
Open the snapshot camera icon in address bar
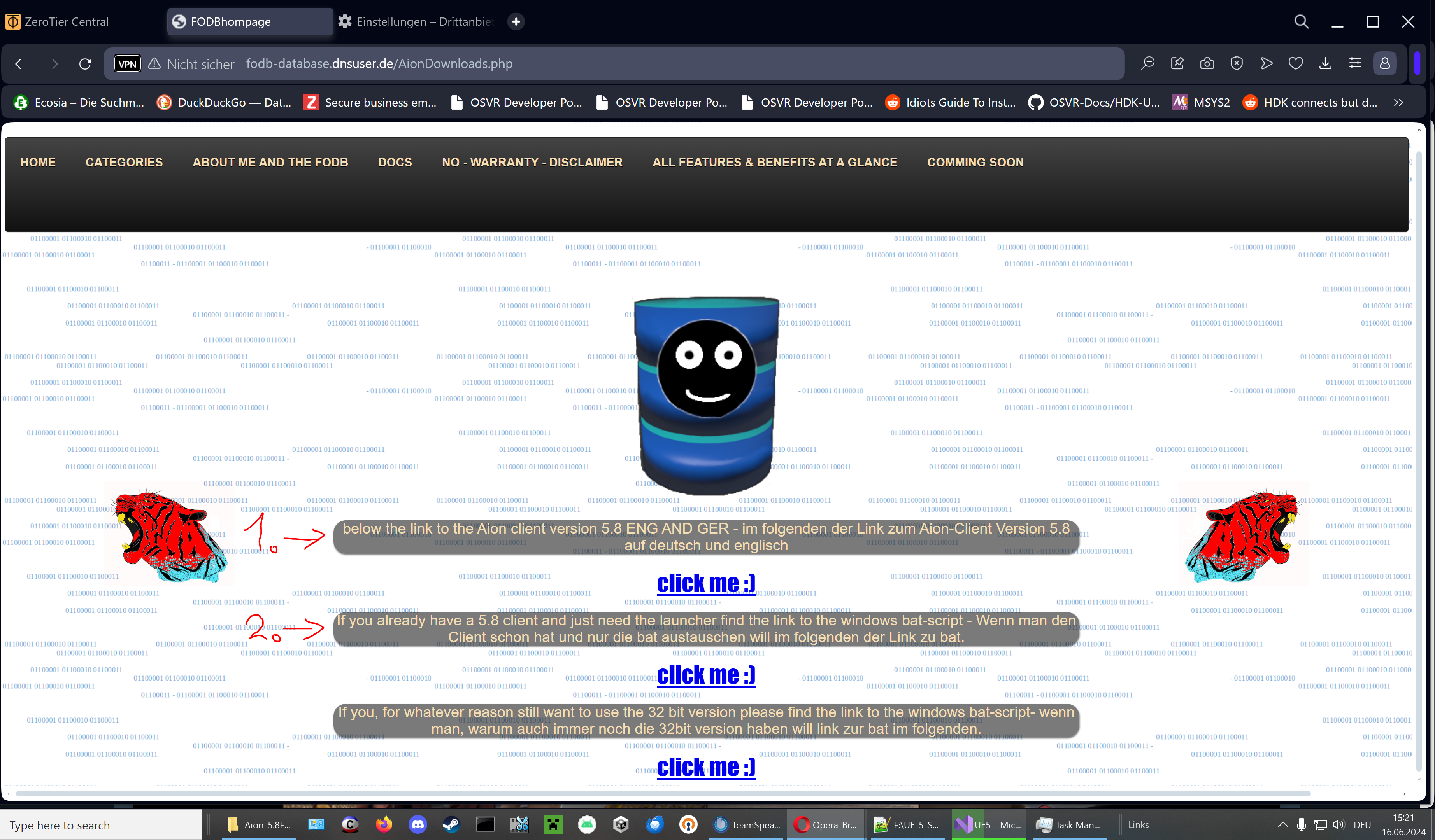(1207, 64)
